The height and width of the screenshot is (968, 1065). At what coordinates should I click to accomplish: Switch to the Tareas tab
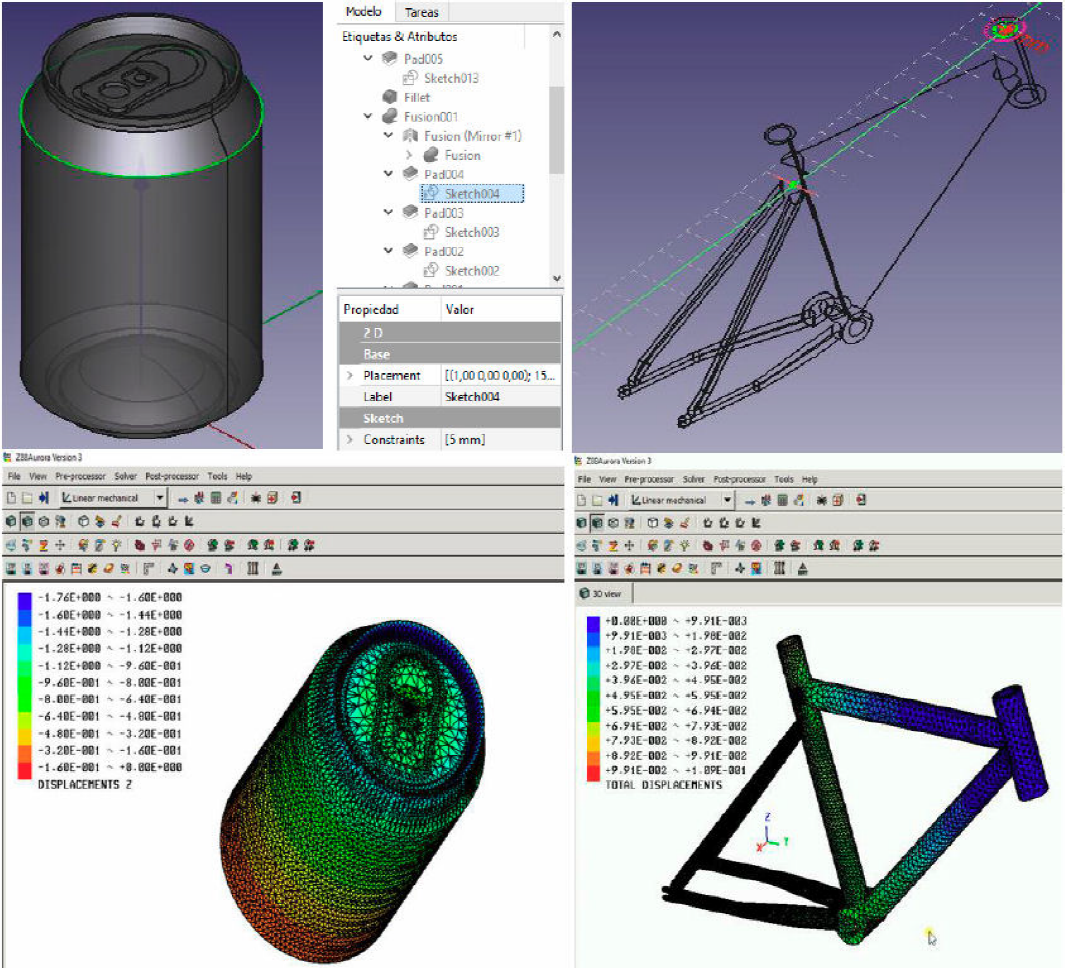tap(421, 12)
